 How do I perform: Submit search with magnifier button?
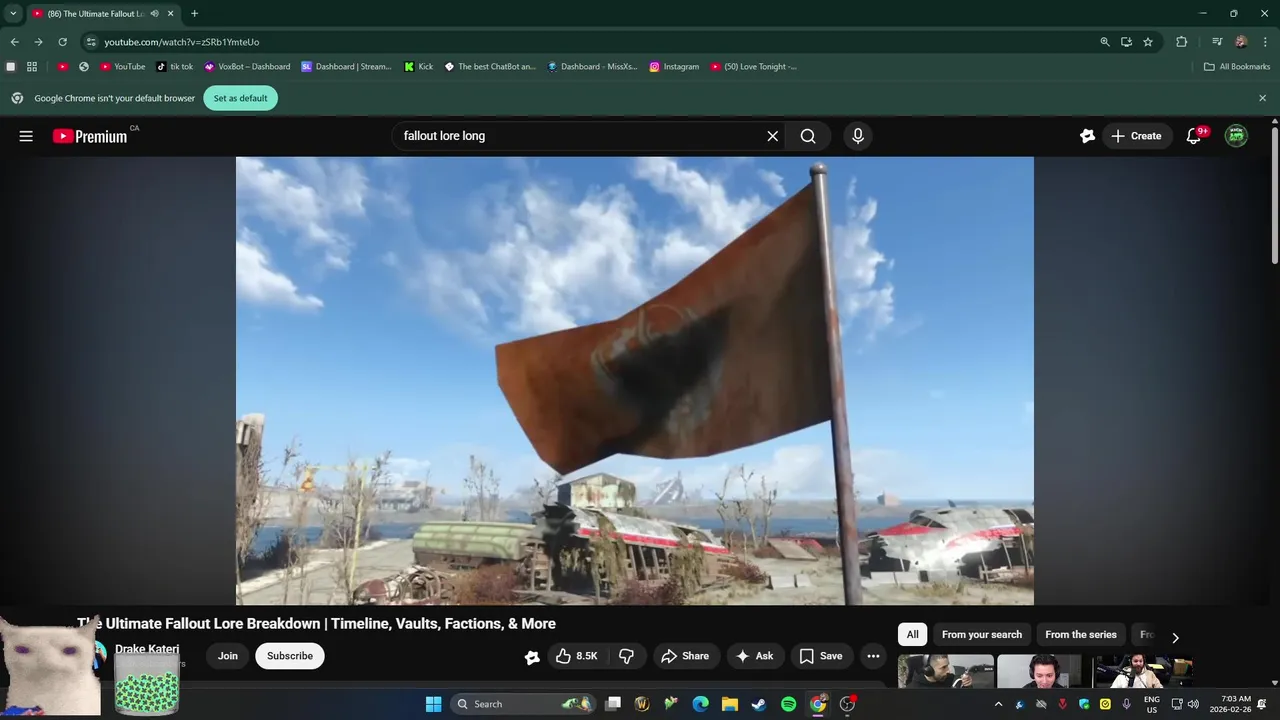[808, 136]
